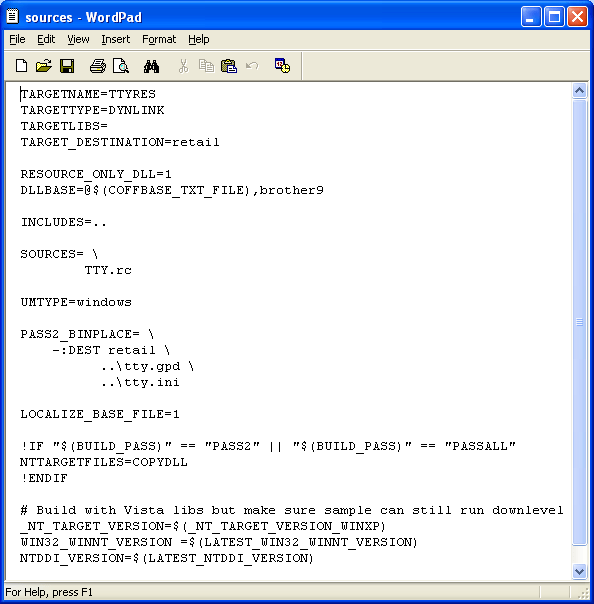Click the !IF BUILD_PASS condition line
This screenshot has width=594, height=604.
268,446
